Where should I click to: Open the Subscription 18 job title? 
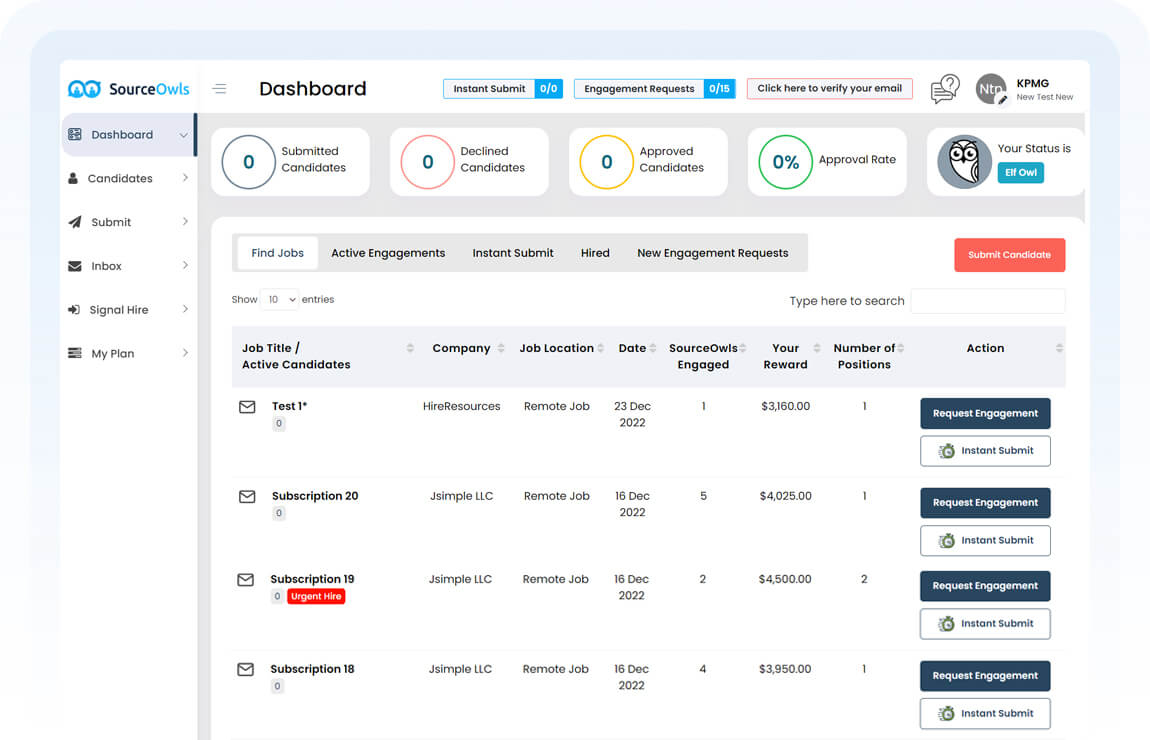[312, 669]
